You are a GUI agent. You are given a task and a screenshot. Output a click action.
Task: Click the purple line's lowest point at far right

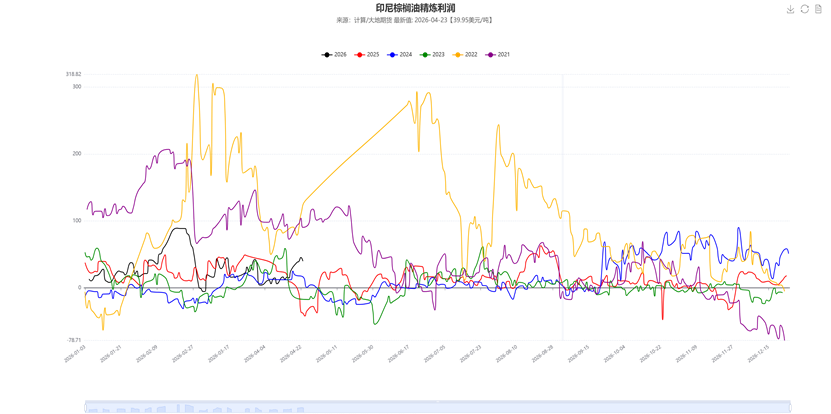click(x=782, y=338)
